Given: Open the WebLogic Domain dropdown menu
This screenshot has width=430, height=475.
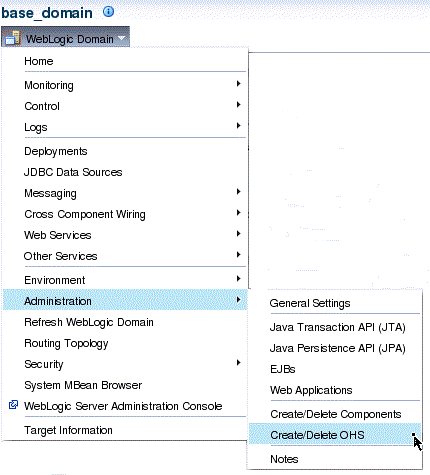Looking at the screenshot, I should click(x=66, y=38).
